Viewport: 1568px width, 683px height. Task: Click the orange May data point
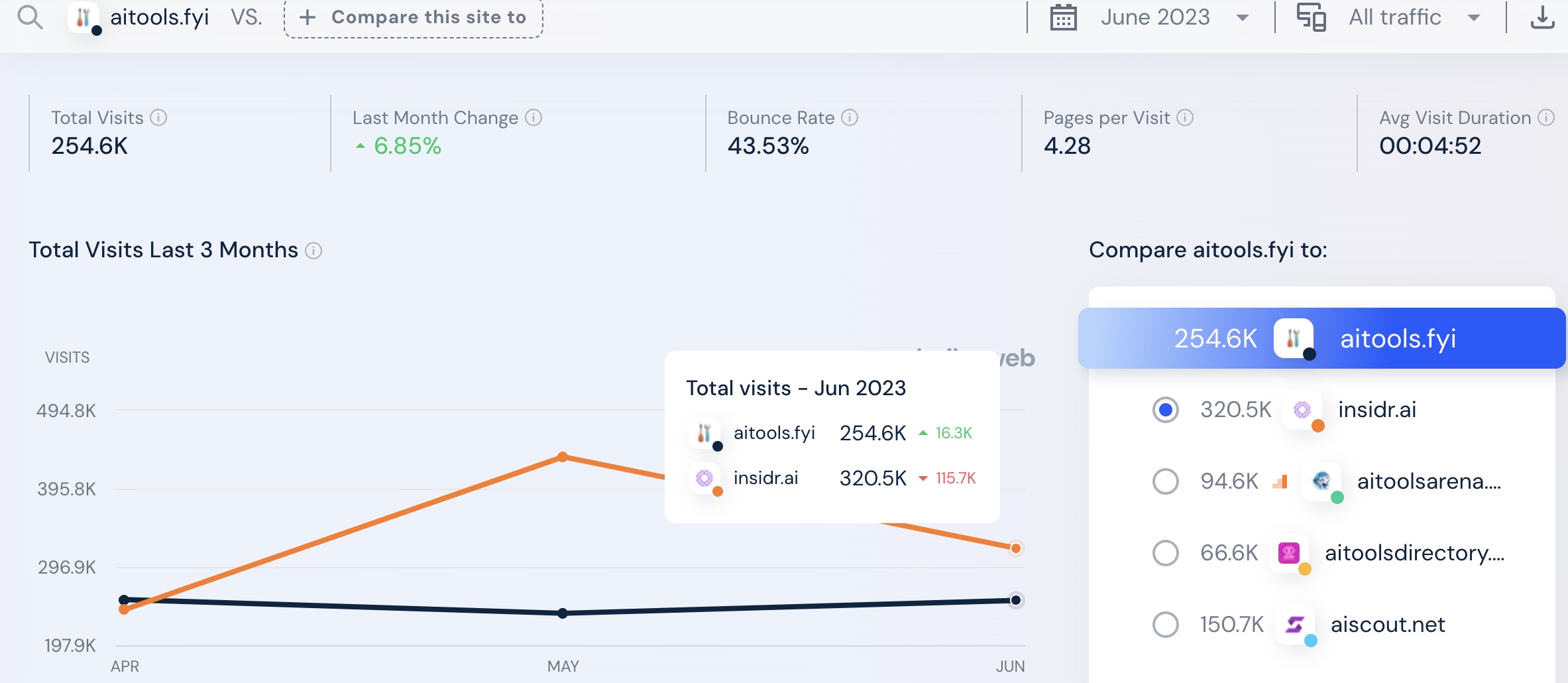point(563,457)
